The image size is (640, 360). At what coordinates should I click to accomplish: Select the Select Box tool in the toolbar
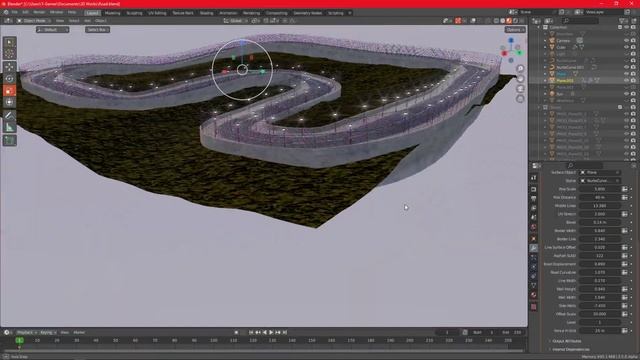(10, 42)
